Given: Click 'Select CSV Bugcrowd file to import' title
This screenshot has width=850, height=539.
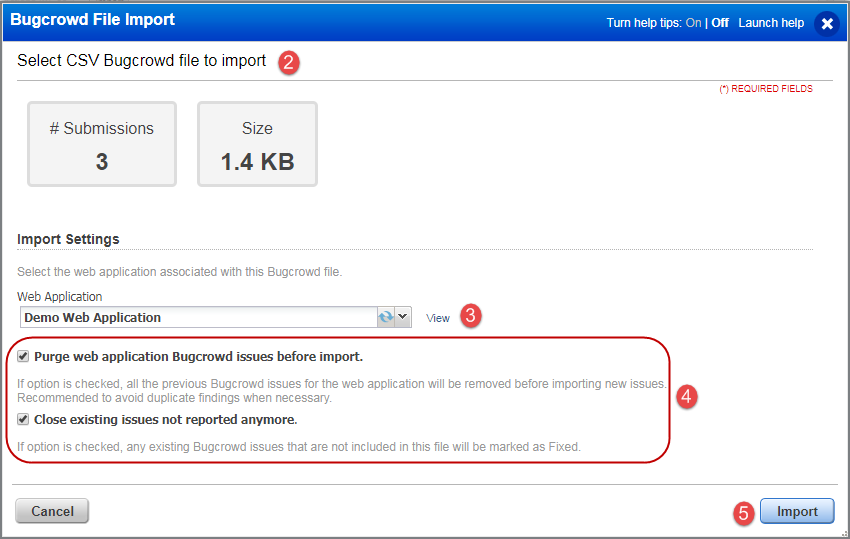Looking at the screenshot, I should pyautogui.click(x=141, y=60).
